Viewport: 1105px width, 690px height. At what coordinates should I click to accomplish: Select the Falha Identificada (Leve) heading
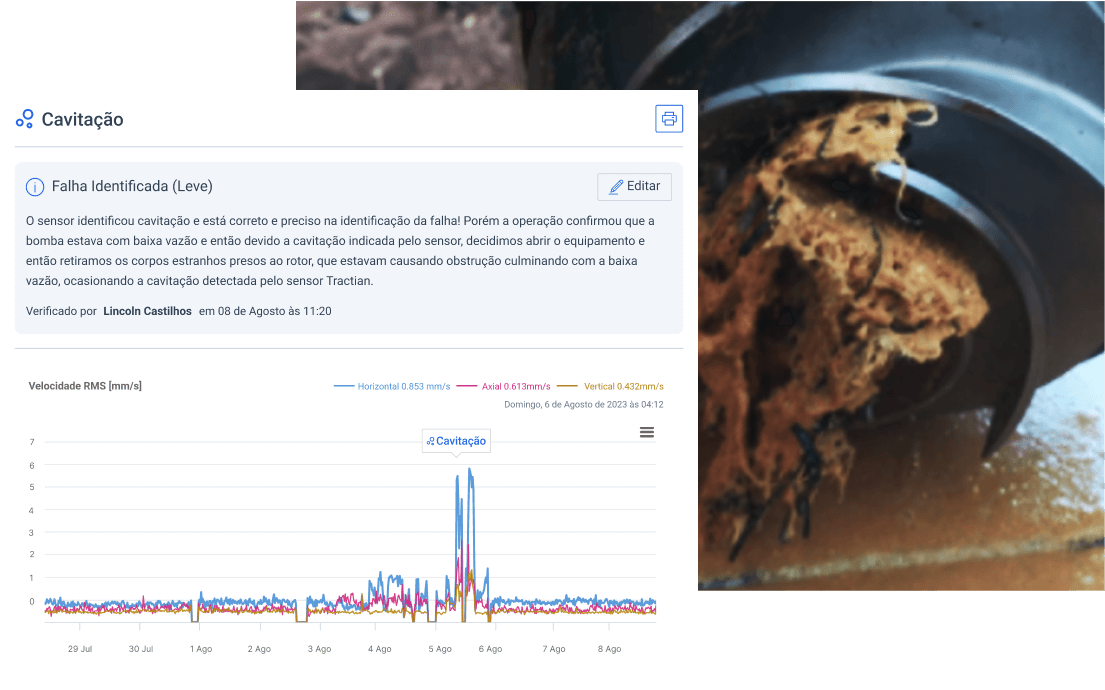(x=132, y=187)
